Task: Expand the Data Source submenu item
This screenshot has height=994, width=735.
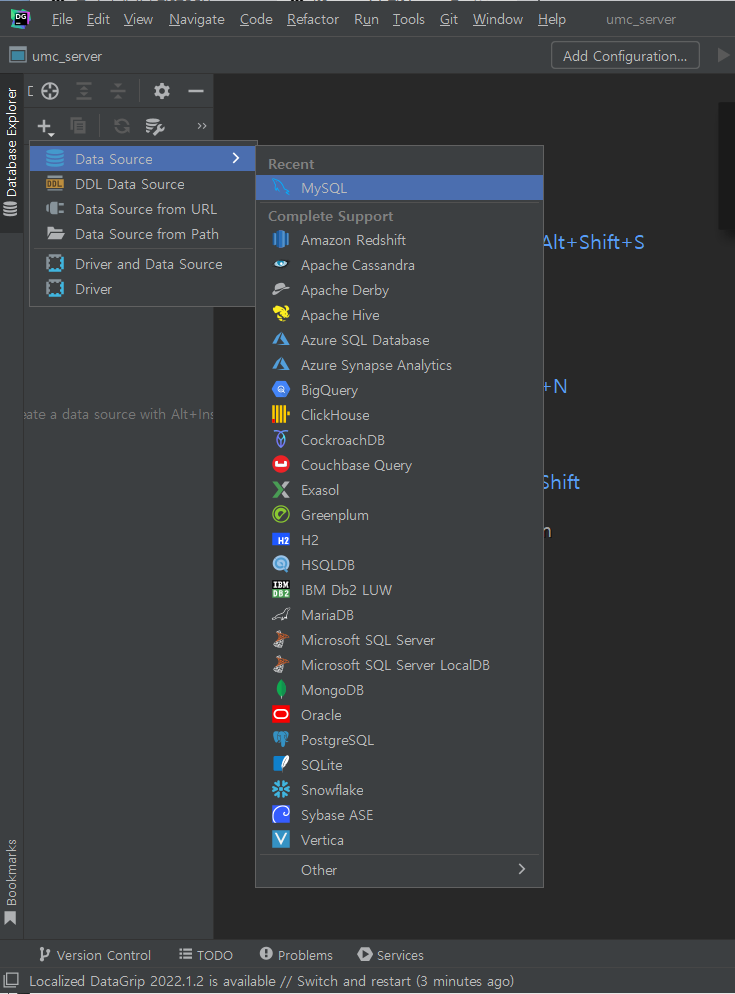Action: [143, 158]
